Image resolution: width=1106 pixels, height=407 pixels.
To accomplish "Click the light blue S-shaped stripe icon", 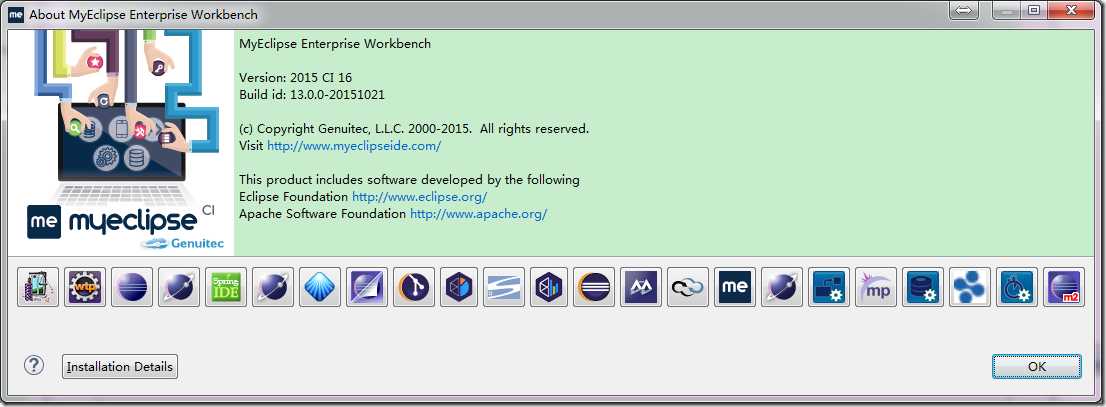I will tap(505, 287).
